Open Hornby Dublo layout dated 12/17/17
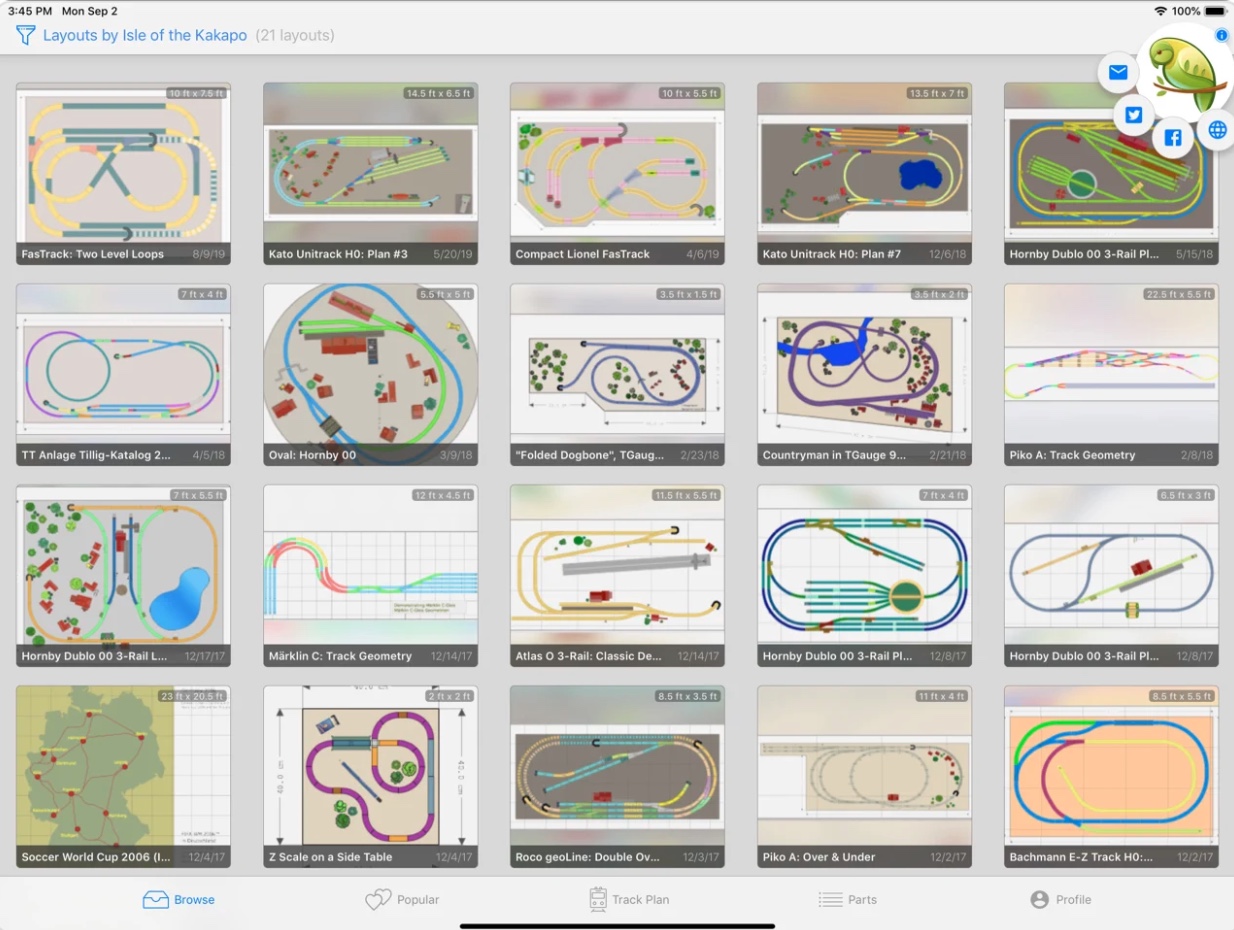The image size is (1234, 930). [123, 576]
